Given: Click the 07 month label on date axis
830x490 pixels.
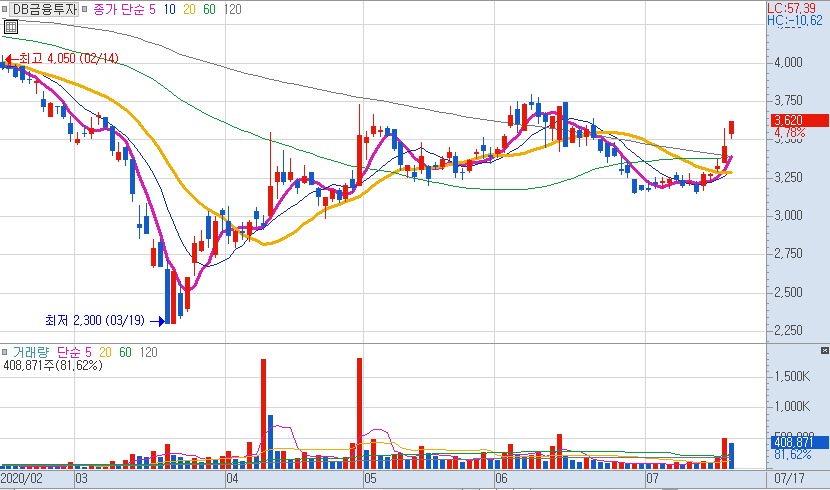Looking at the screenshot, I should coord(652,479).
